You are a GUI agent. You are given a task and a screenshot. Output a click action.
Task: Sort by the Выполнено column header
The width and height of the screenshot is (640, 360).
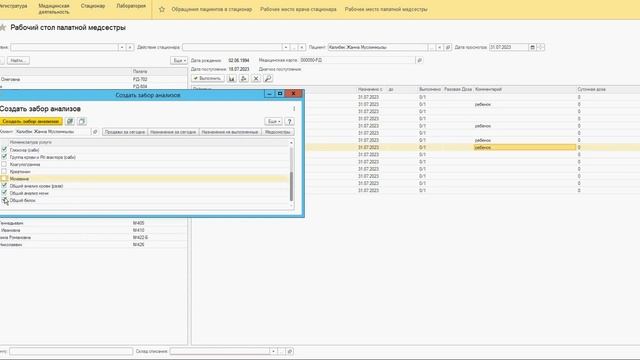[x=430, y=89]
